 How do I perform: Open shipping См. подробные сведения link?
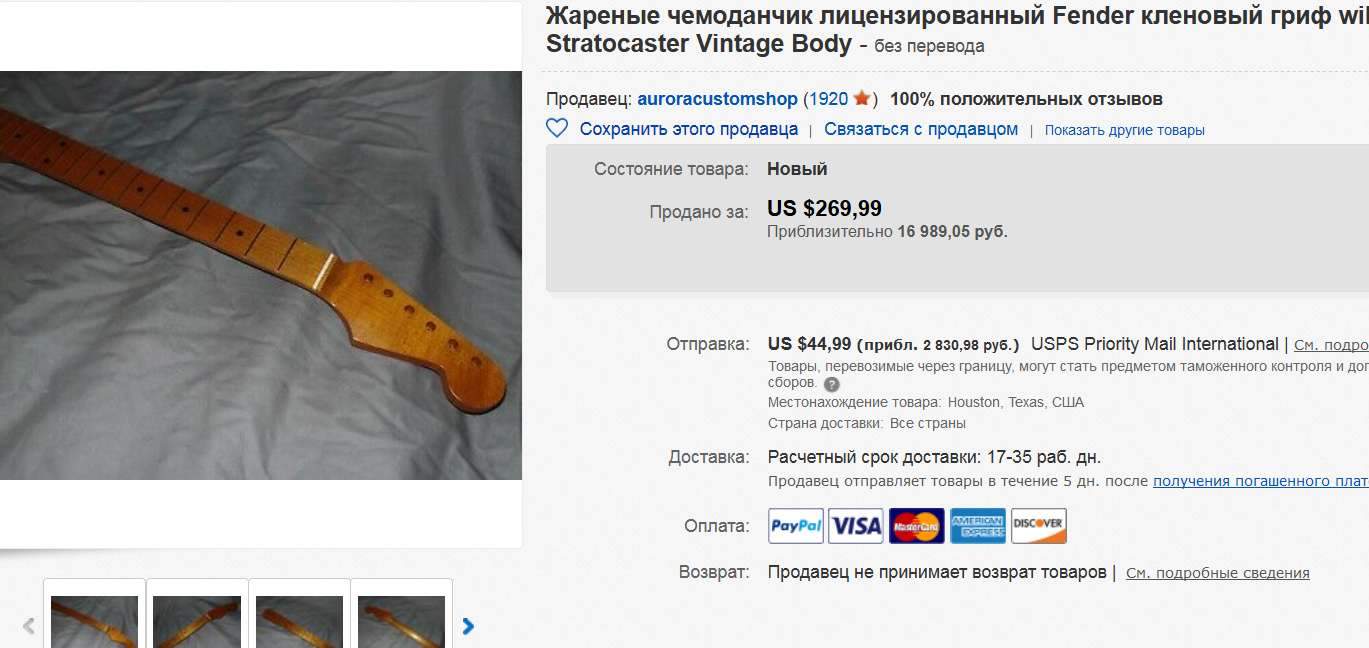[1331, 345]
